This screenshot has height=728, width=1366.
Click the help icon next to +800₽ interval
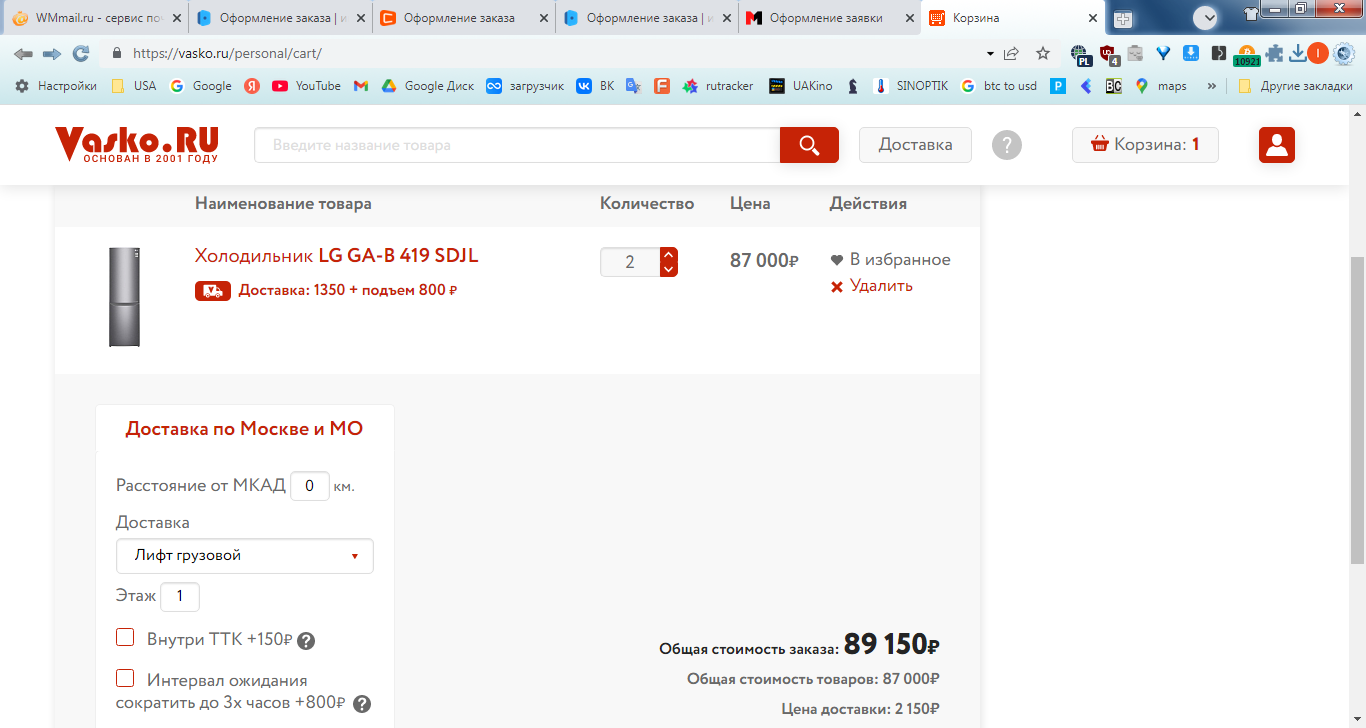362,704
